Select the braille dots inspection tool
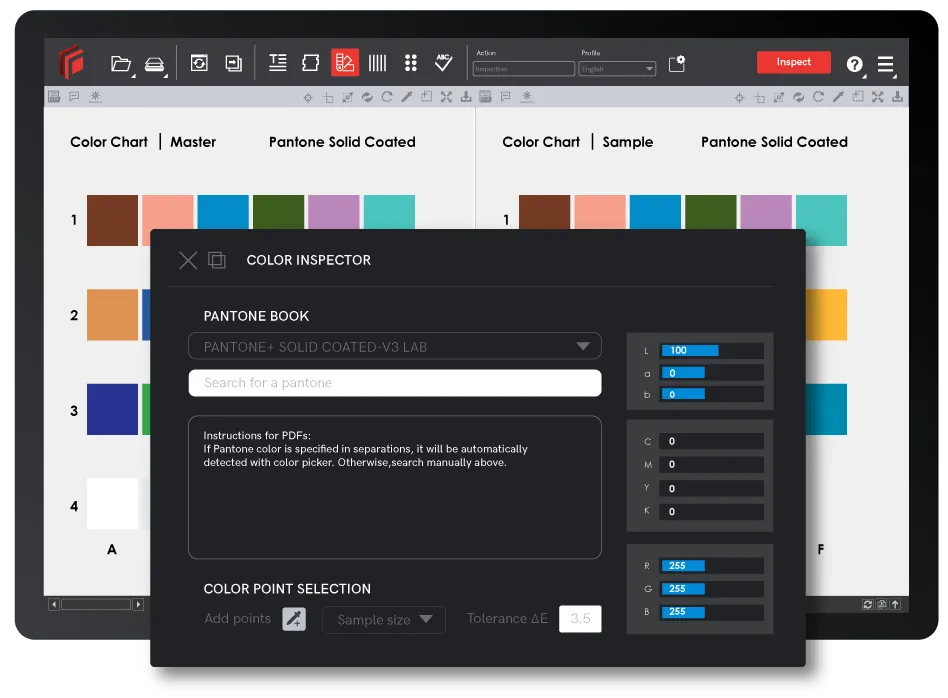 411,62
